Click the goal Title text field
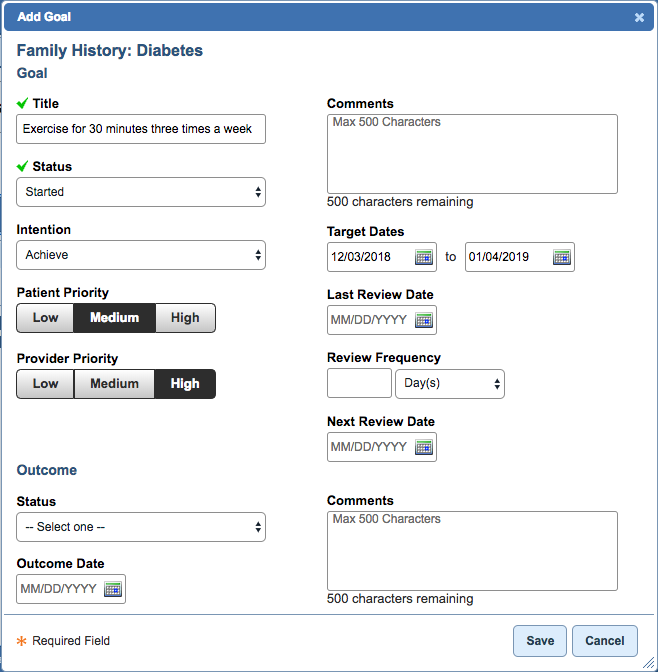The image size is (658, 672). (141, 129)
